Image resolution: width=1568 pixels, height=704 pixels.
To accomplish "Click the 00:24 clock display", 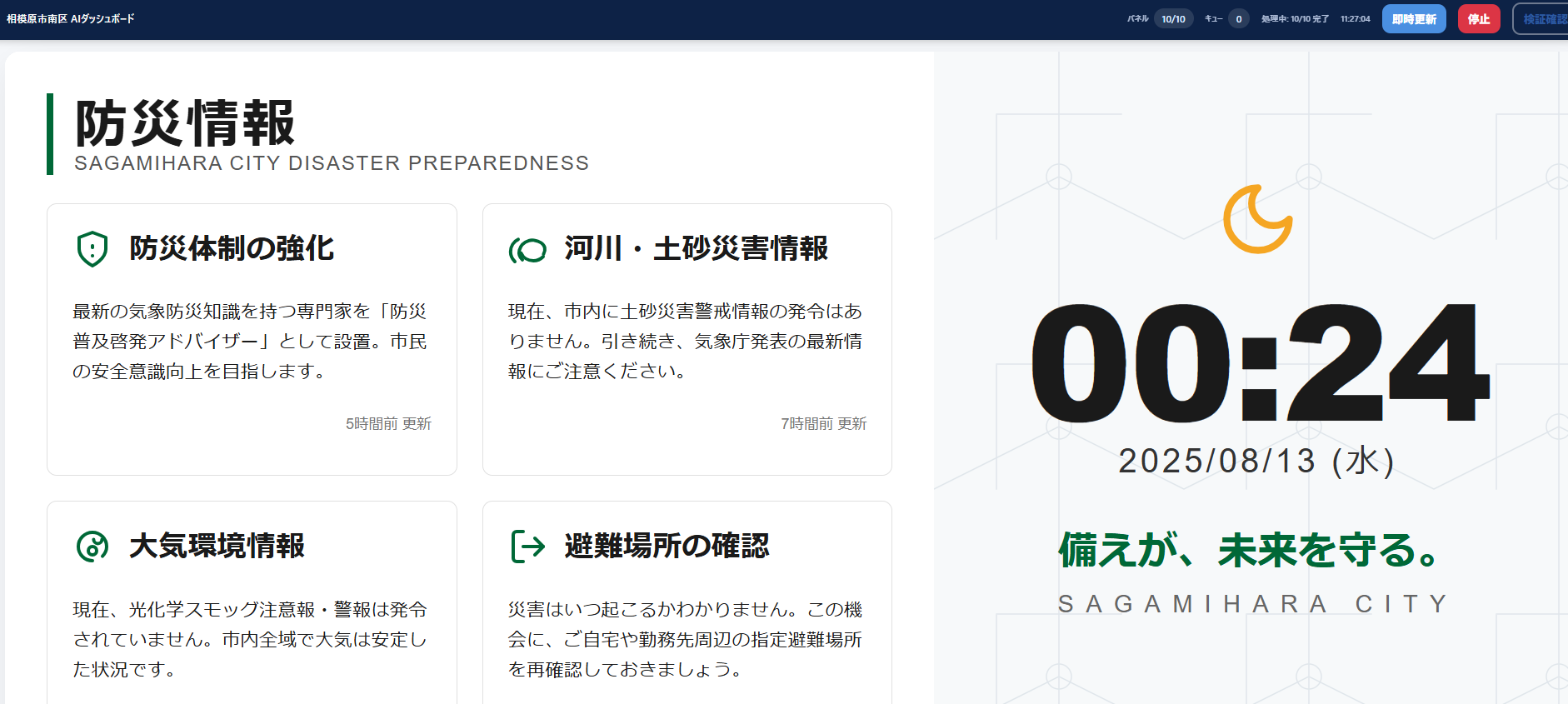I will tap(1259, 363).
